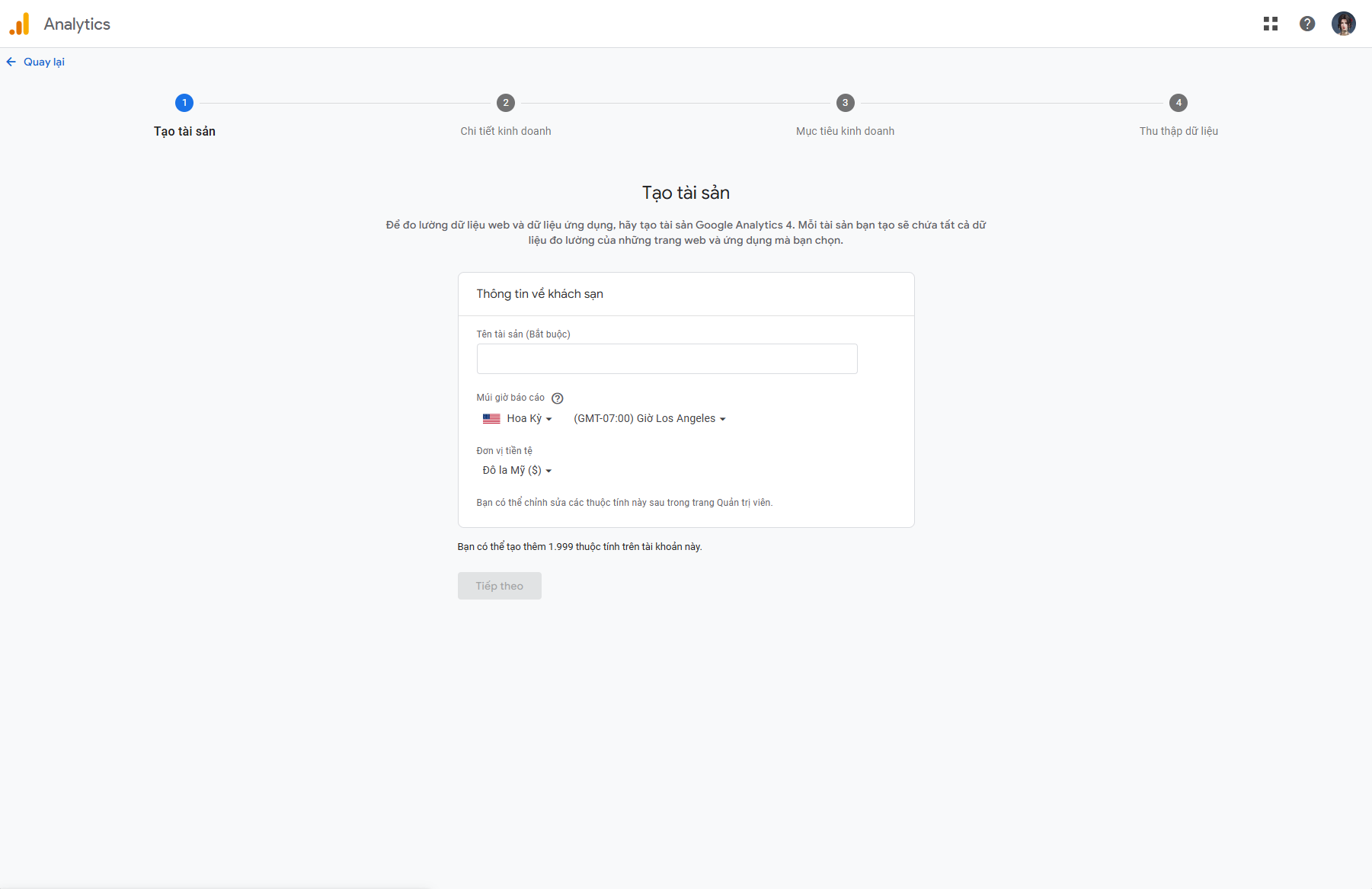Click the Tiếp theo button

point(500,586)
